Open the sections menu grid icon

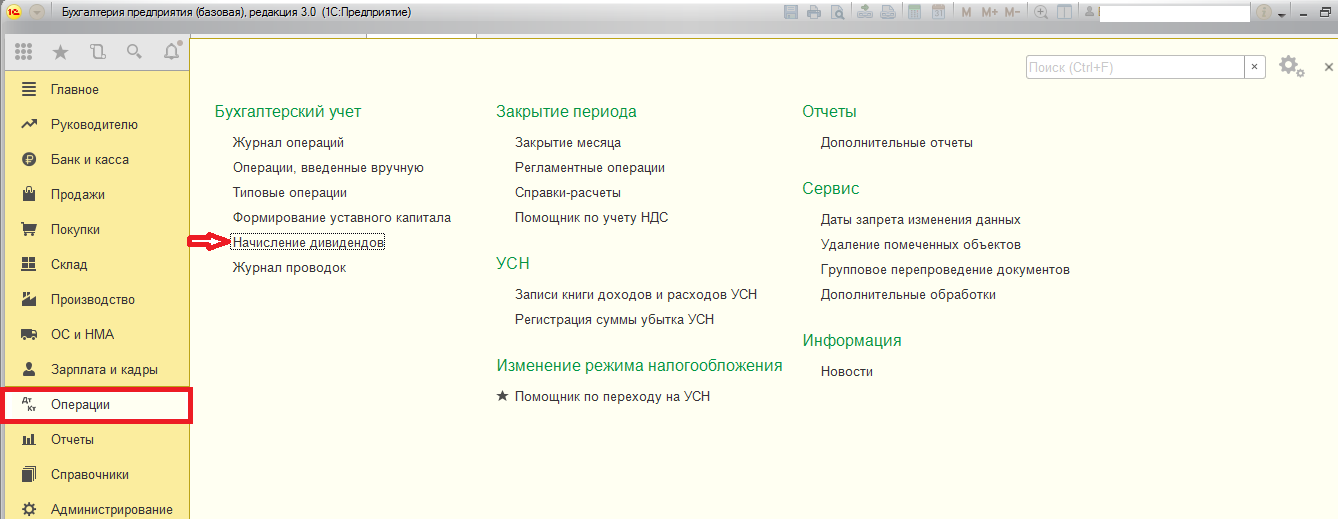(23, 52)
